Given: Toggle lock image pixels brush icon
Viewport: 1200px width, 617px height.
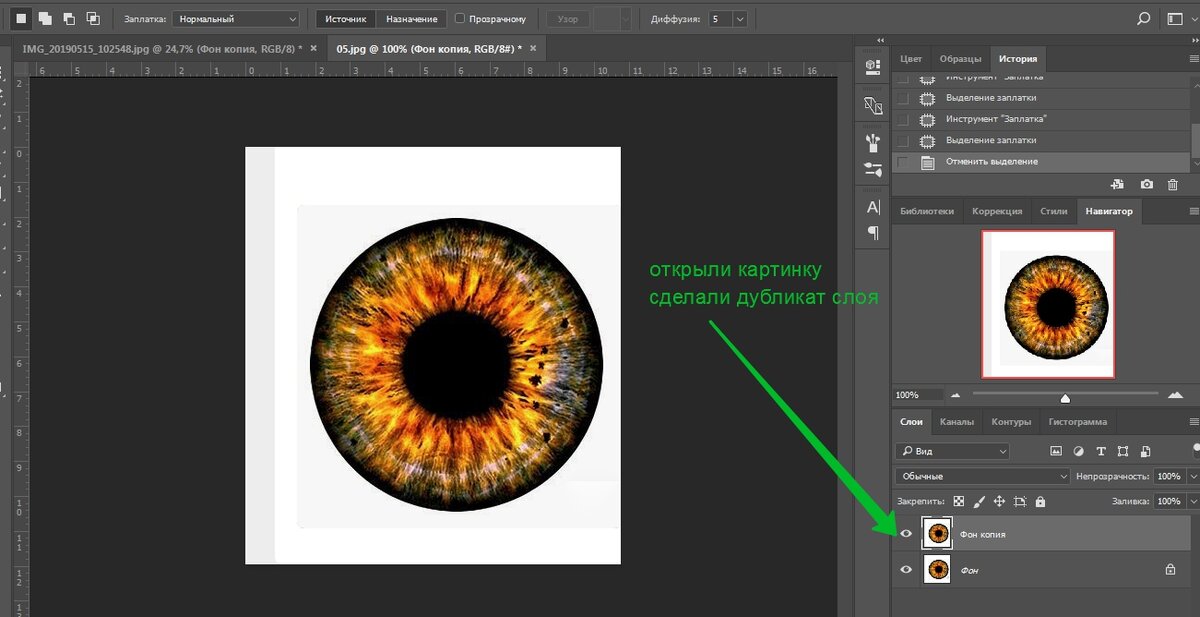Looking at the screenshot, I should [x=979, y=501].
